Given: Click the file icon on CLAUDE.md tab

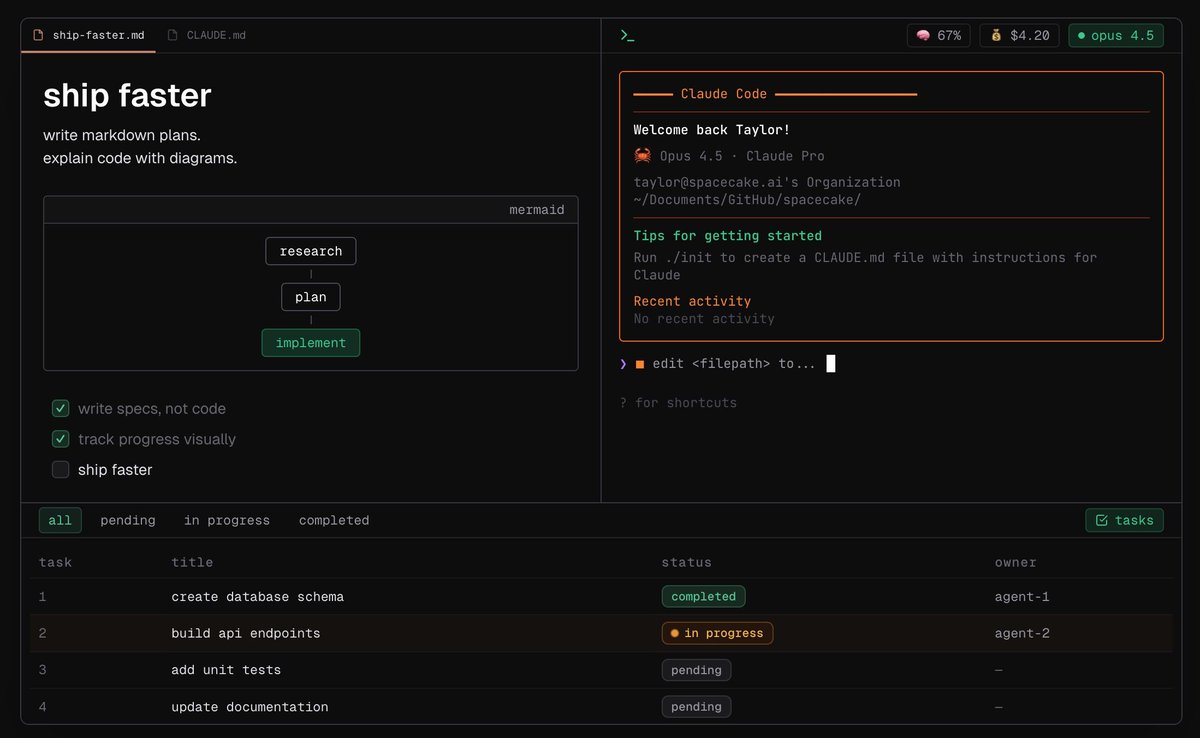Looking at the screenshot, I should 173,35.
